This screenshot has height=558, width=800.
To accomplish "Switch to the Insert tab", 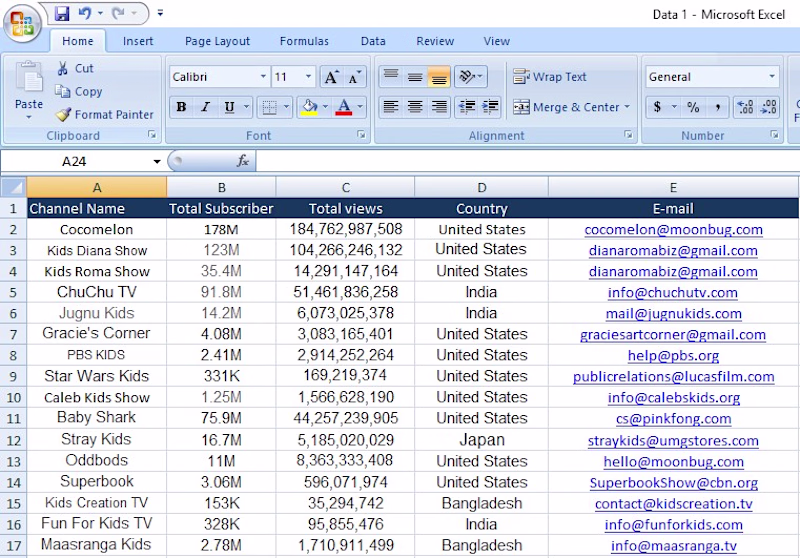I will coord(138,41).
